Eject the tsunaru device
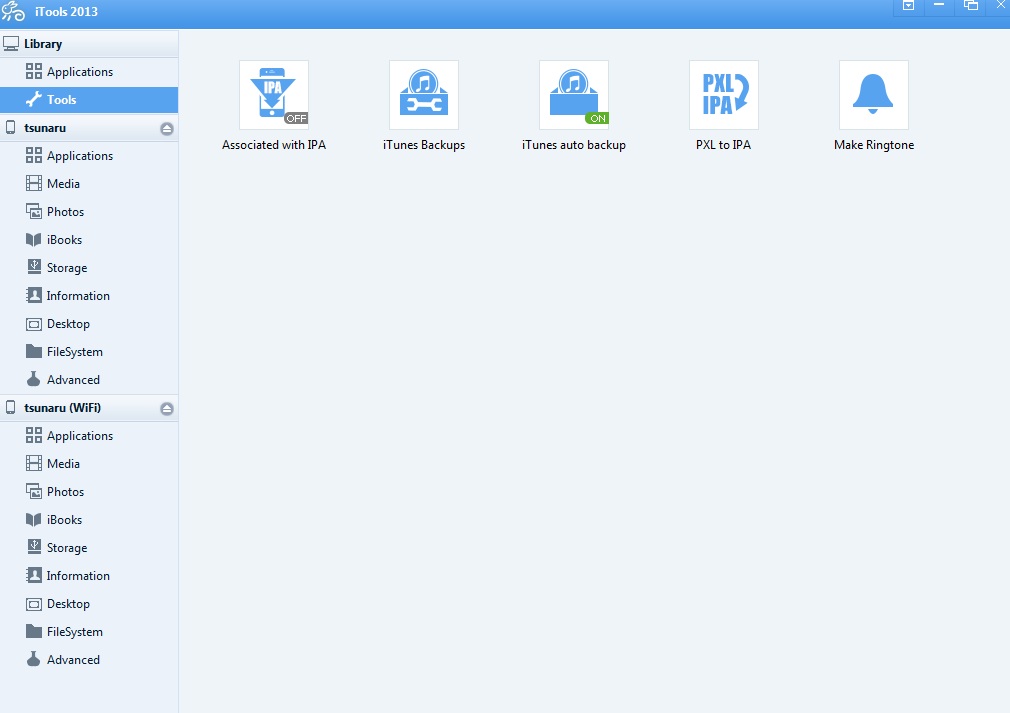Image resolution: width=1010 pixels, height=713 pixels. pos(167,129)
